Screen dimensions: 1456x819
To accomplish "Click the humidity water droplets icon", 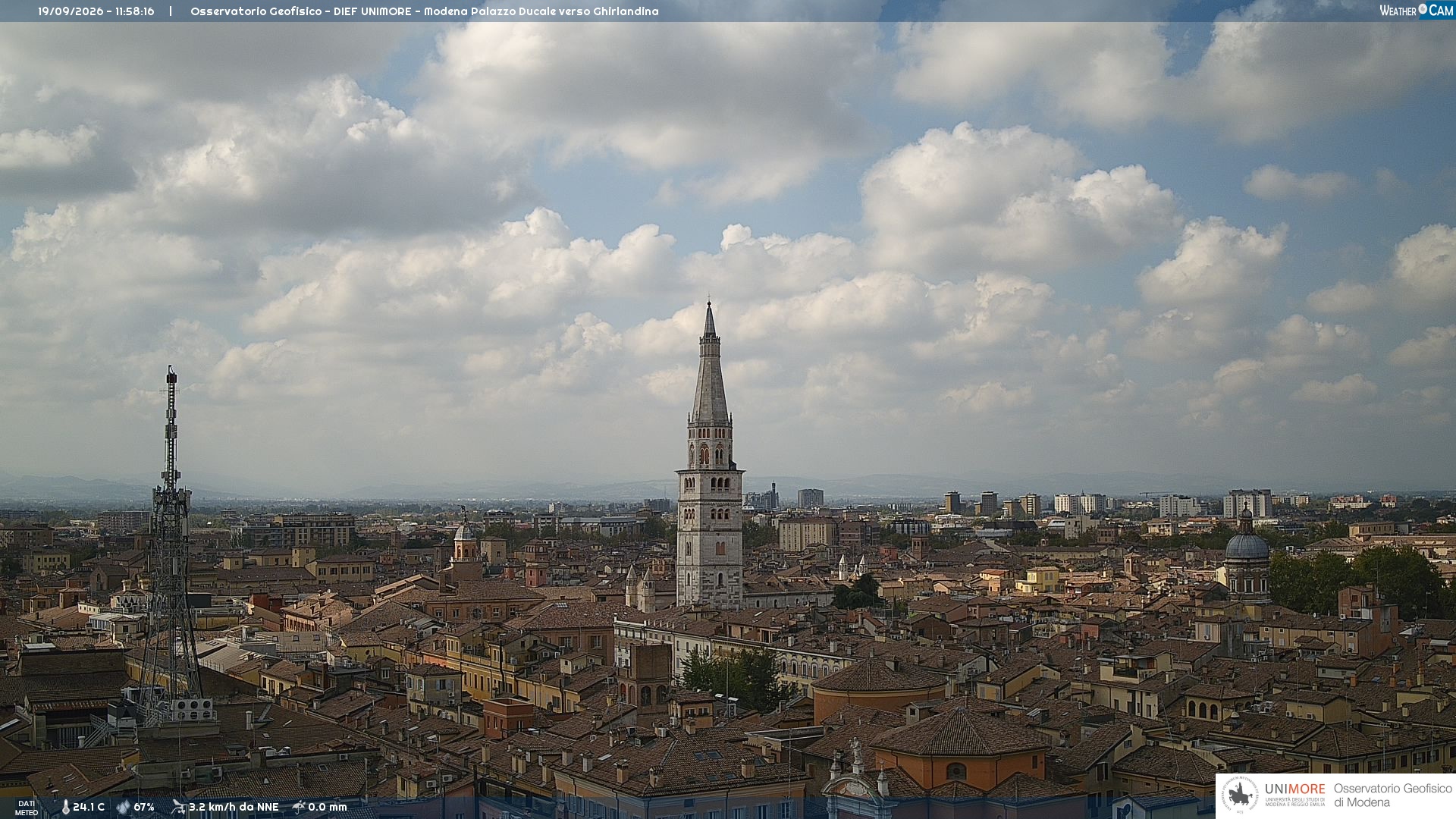I will pyautogui.click(x=123, y=807).
